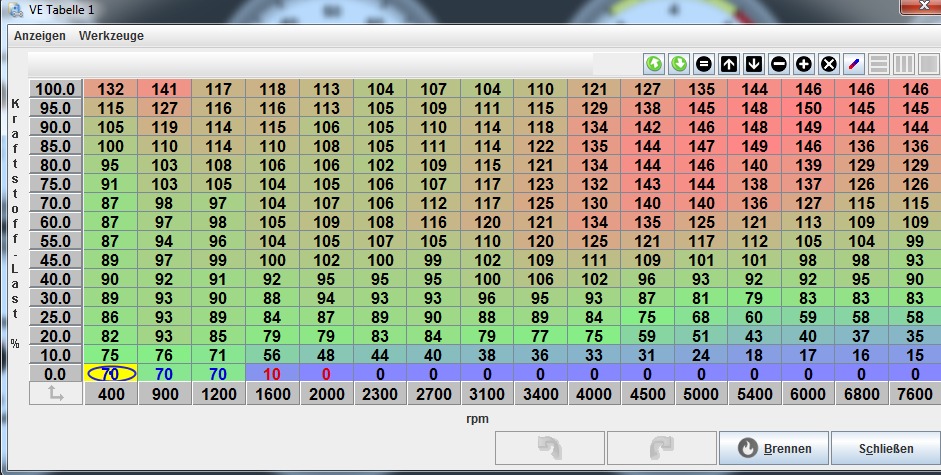
Task: Click the red-blue interpolate line icon
Action: click(854, 64)
